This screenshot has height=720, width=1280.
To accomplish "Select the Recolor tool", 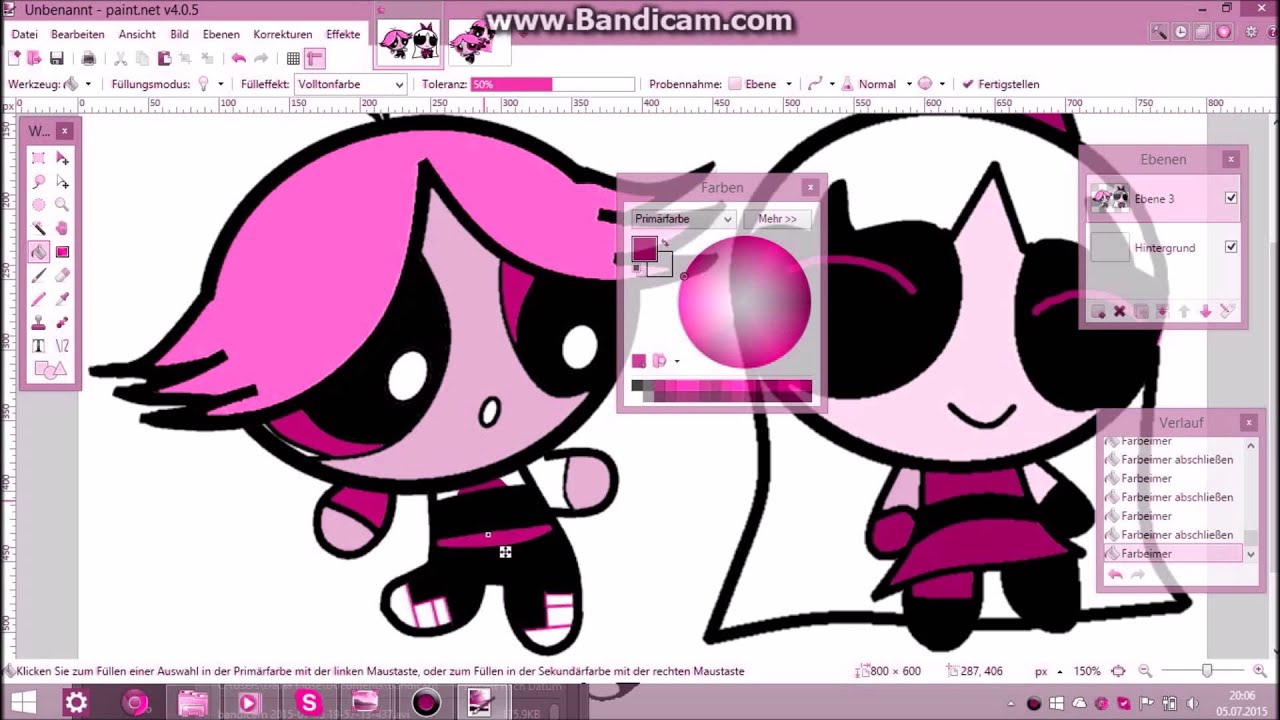I will [x=62, y=322].
